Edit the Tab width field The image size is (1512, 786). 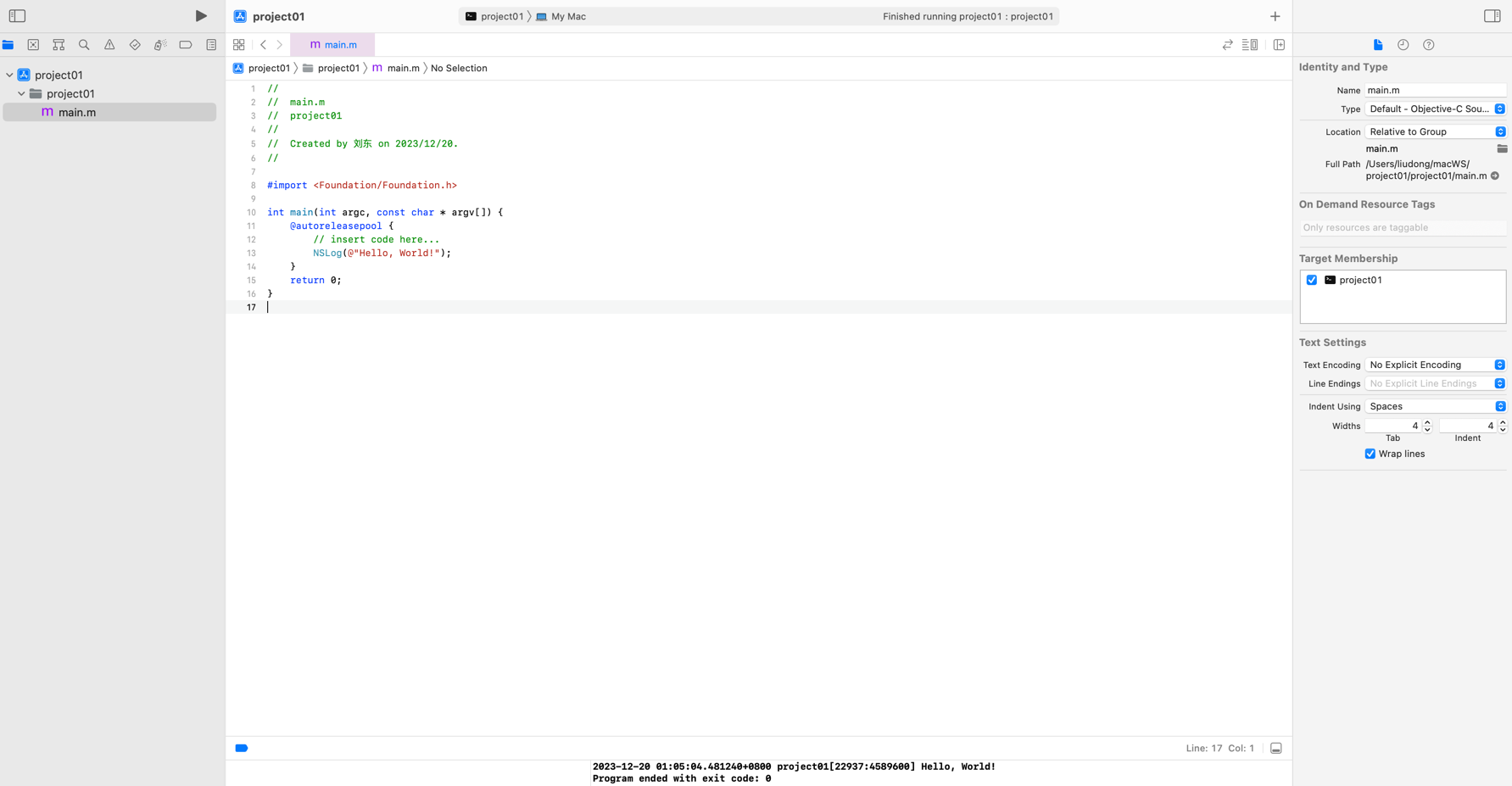[x=1393, y=426]
